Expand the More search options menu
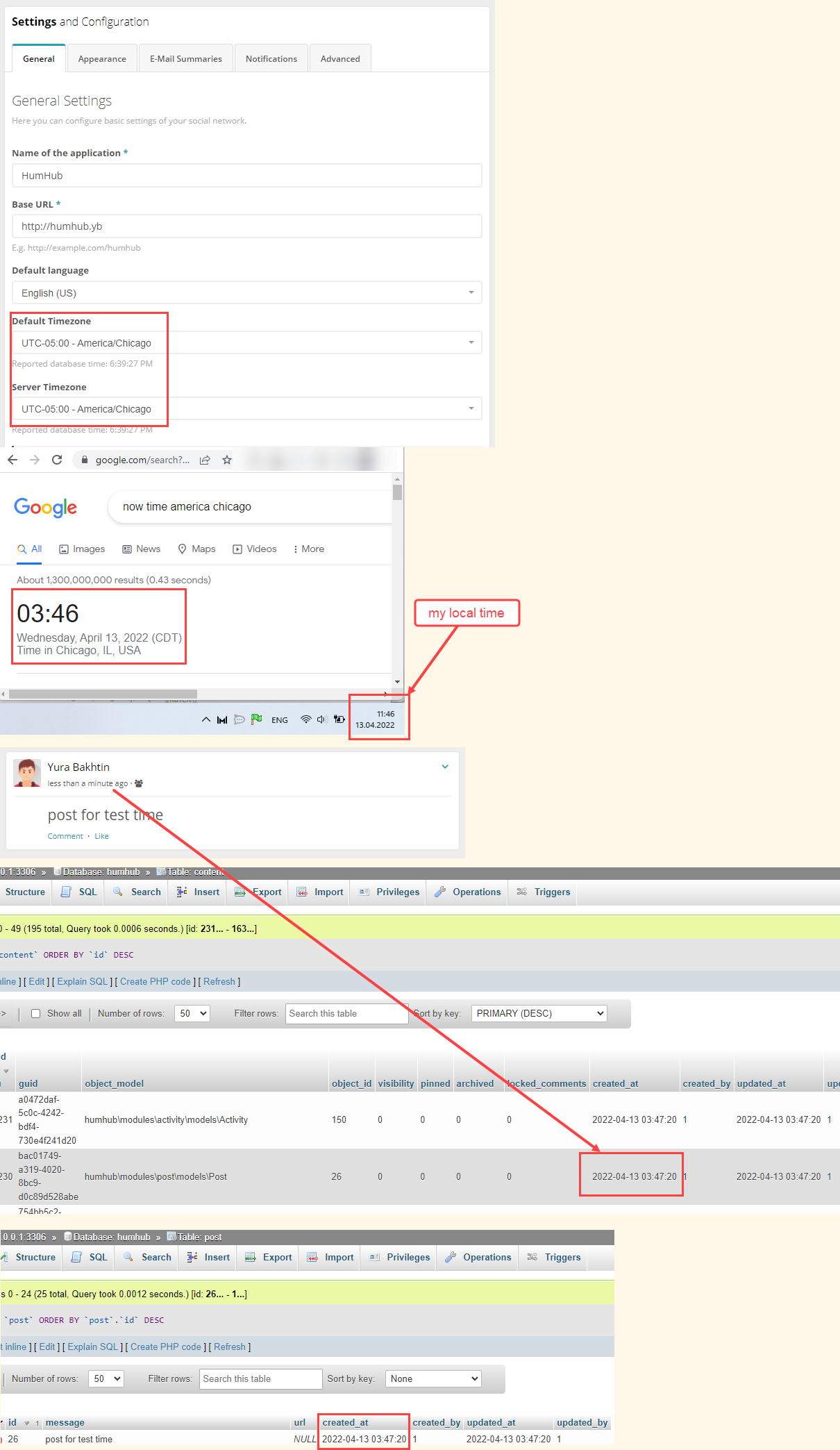Screen dimensions: 840x1450 309,549
